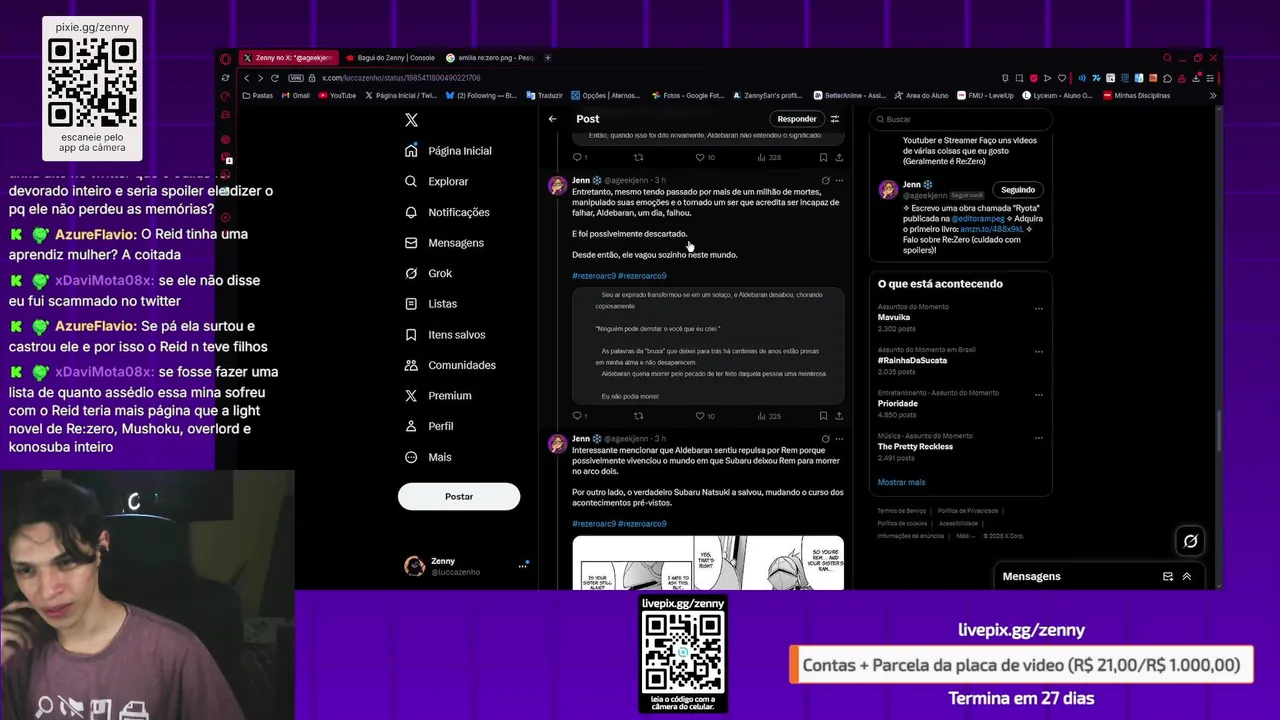Open Jenn's avatar on 'Interessante mencionar' tweet
The height and width of the screenshot is (720, 1280).
pos(557,444)
